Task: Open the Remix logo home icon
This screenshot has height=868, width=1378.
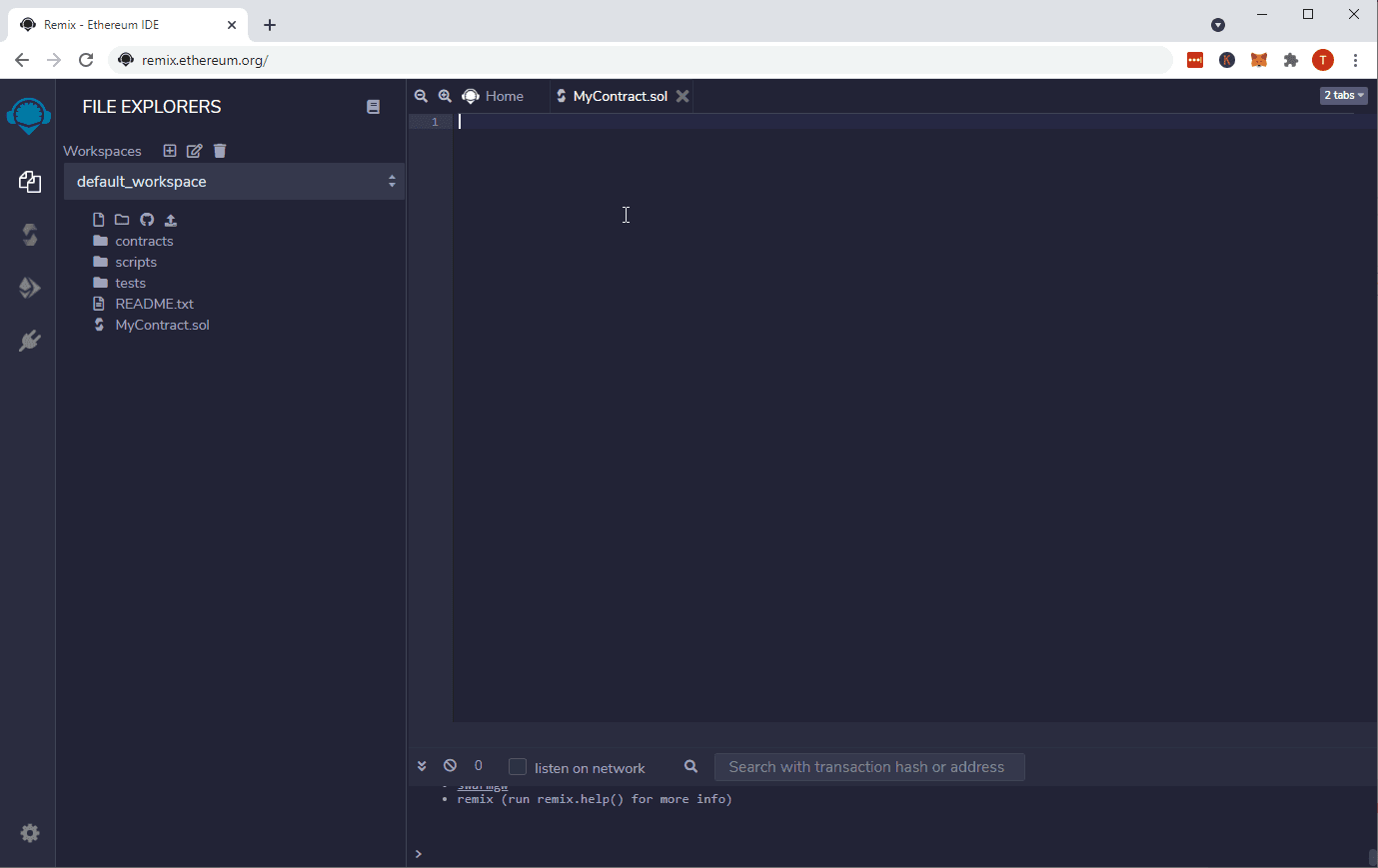Action: [28, 116]
